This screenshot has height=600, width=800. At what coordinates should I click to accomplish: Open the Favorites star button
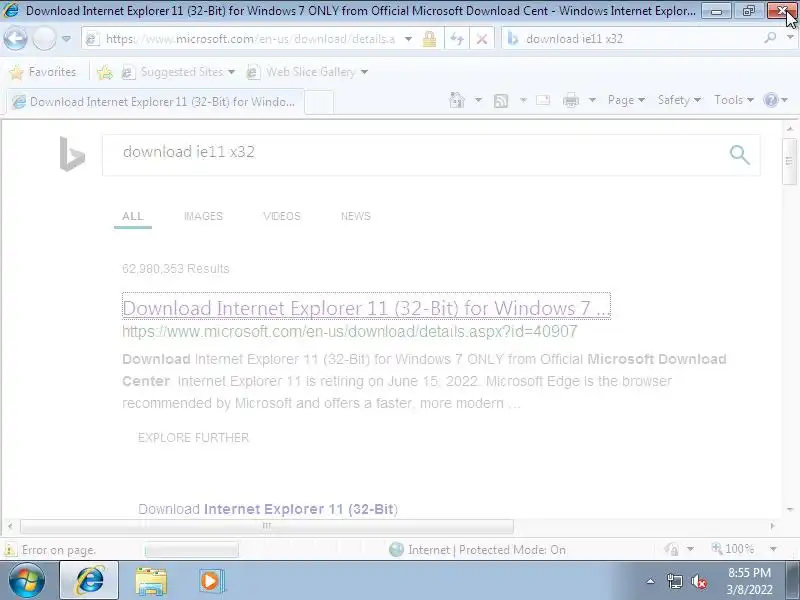(x=43, y=72)
